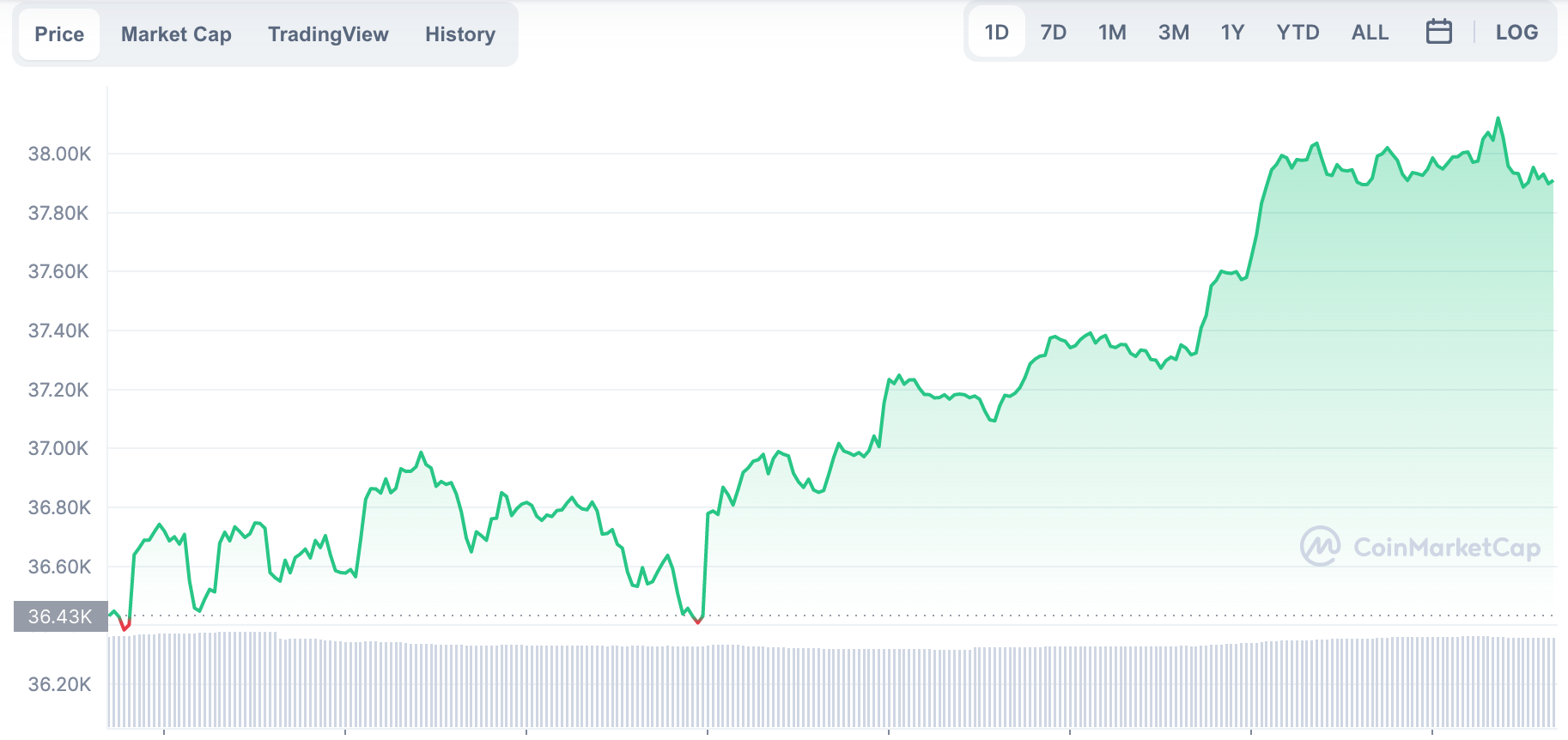Open the TradingView tab
This screenshot has height=740, width=1568.
pos(328,34)
